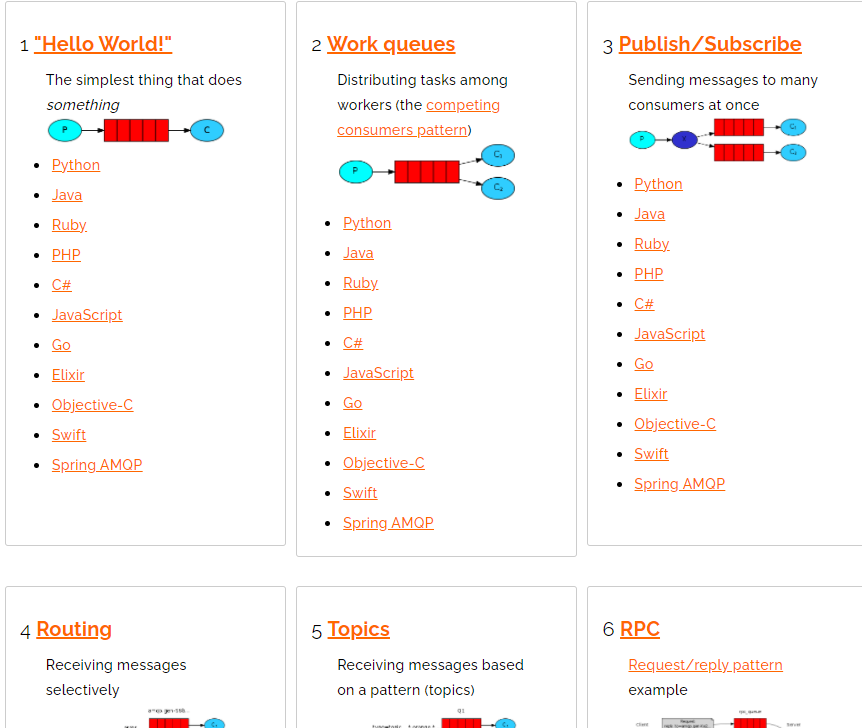This screenshot has width=862, height=728.
Task: Open C# link in Hello World card
Action: [62, 285]
